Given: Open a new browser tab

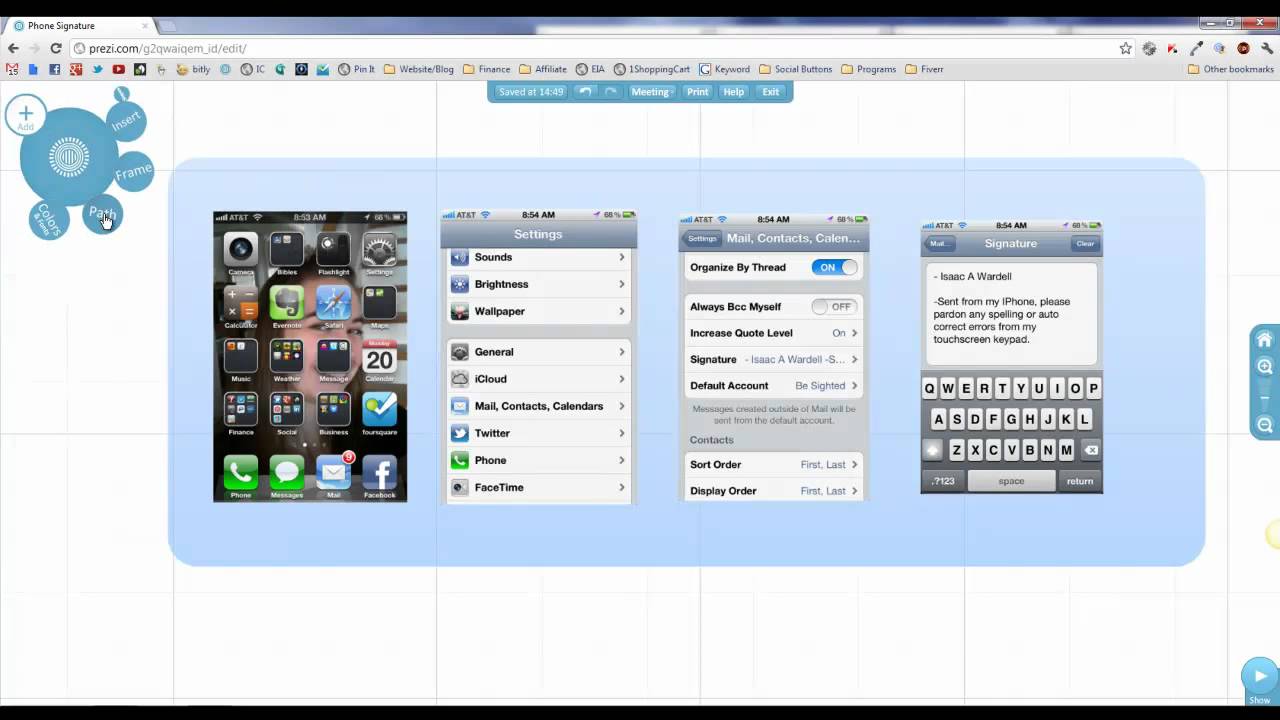Looking at the screenshot, I should pos(167,25).
